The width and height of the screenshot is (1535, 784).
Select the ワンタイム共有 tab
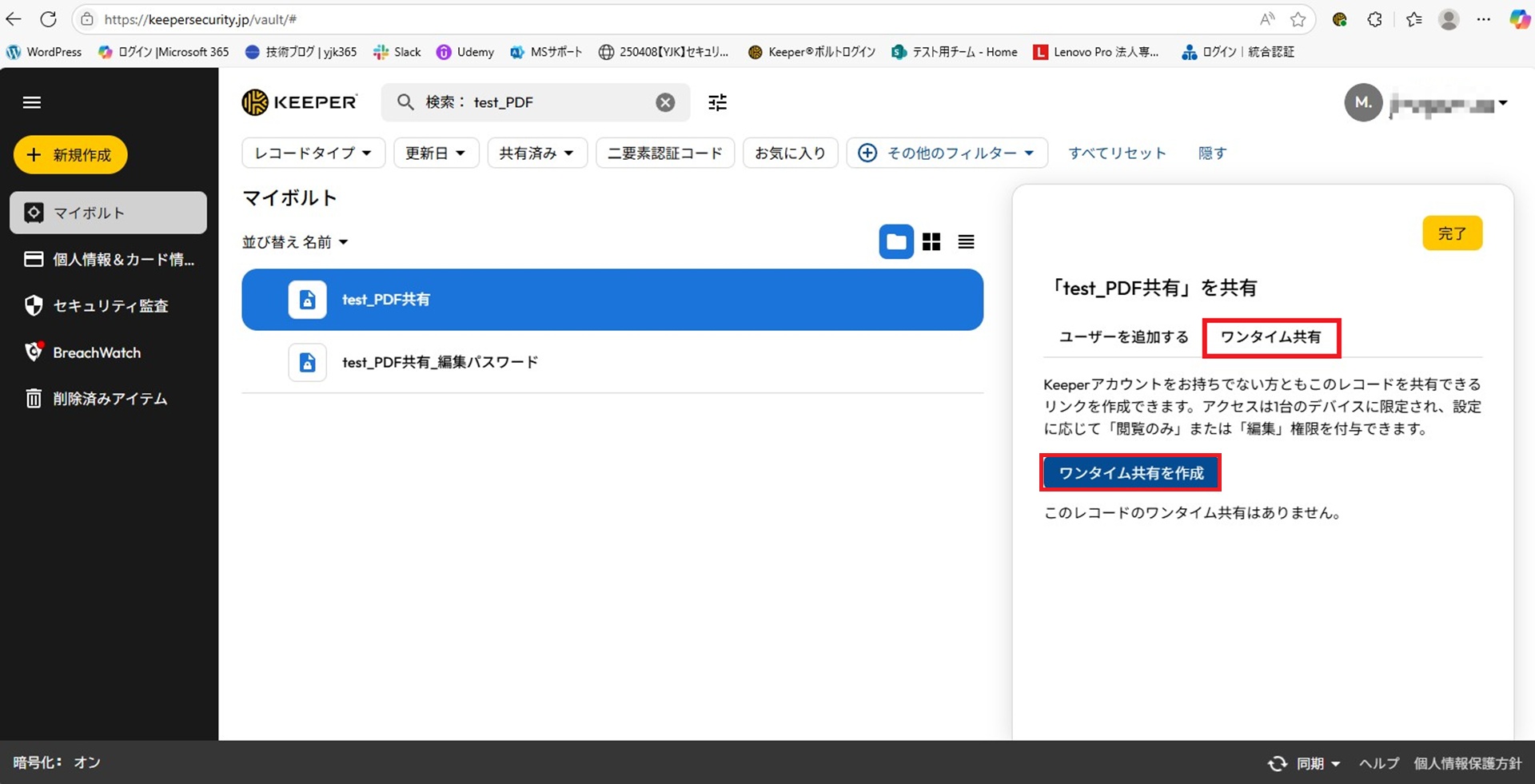(x=1270, y=337)
